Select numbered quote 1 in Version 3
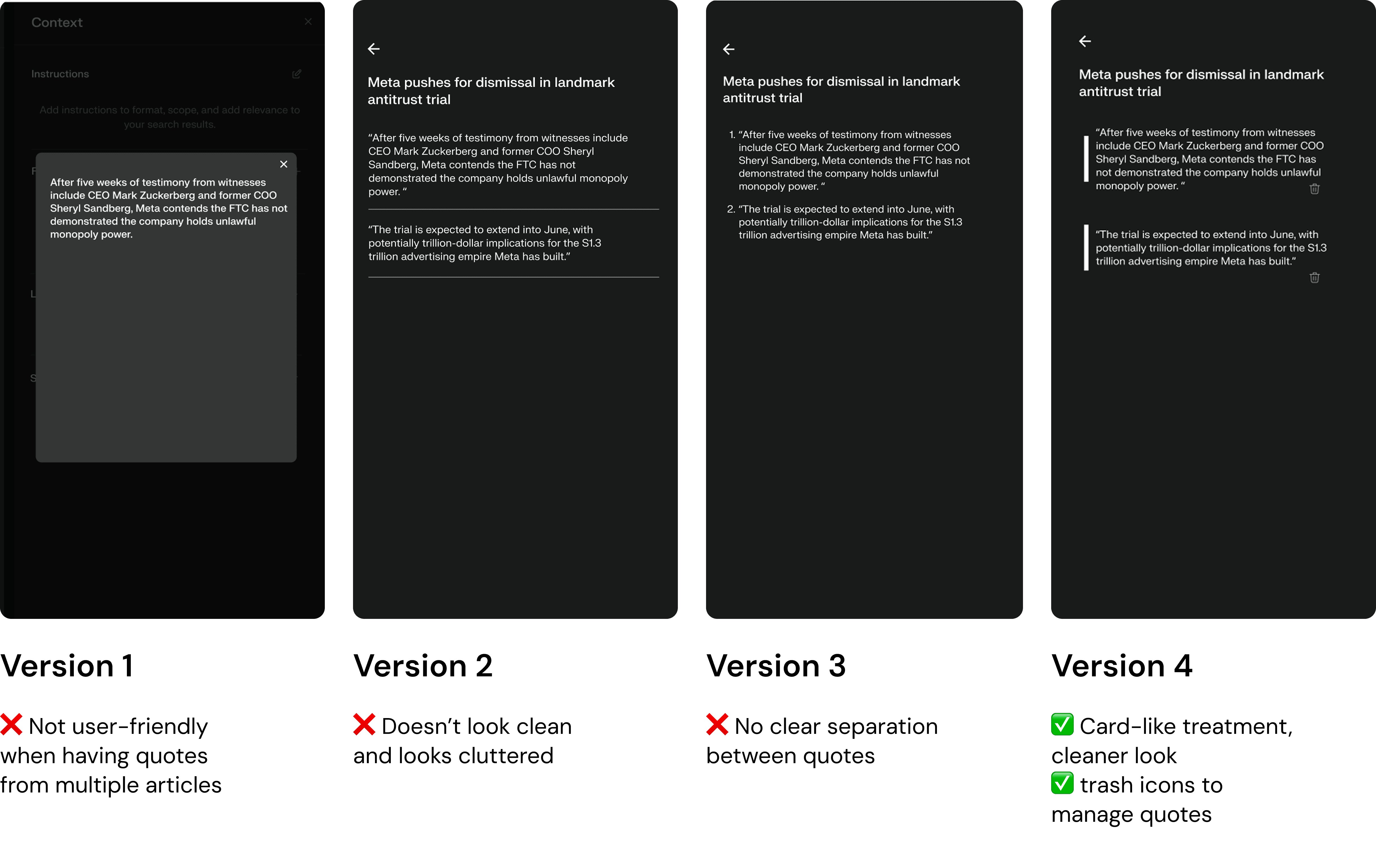 pos(853,160)
